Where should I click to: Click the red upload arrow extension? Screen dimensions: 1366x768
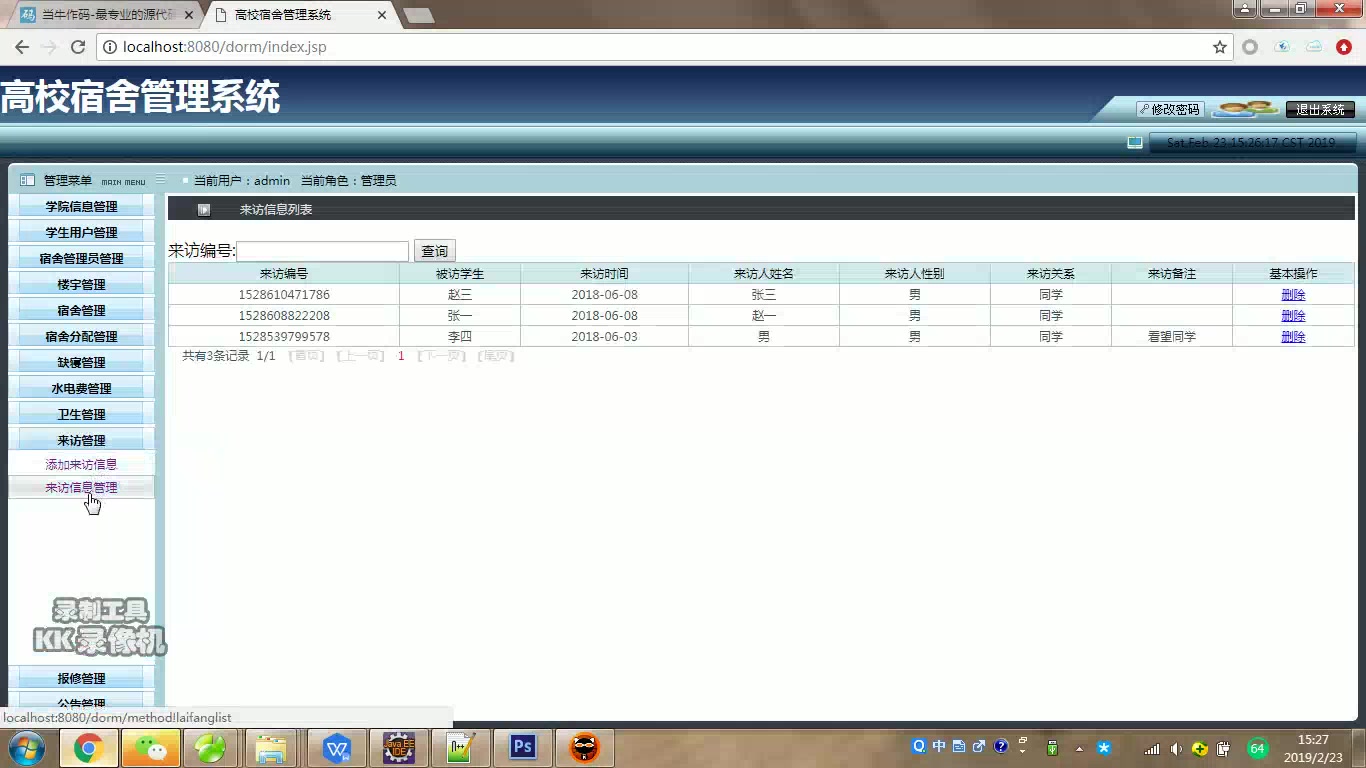click(1344, 47)
